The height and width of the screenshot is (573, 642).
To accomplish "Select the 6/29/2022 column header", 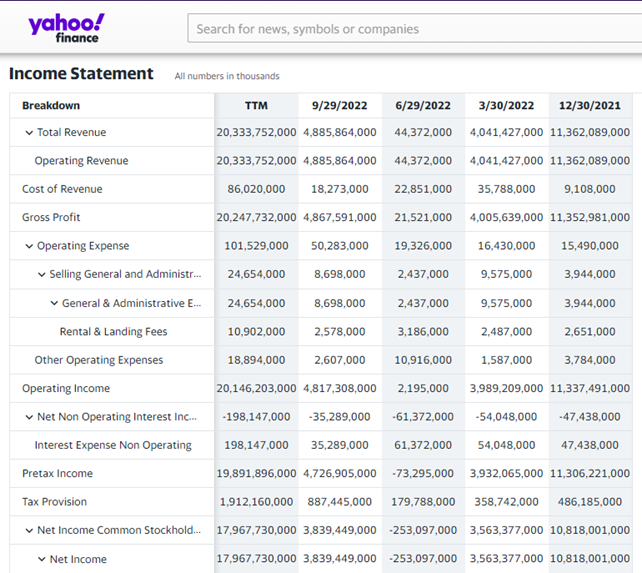I will tap(423, 106).
